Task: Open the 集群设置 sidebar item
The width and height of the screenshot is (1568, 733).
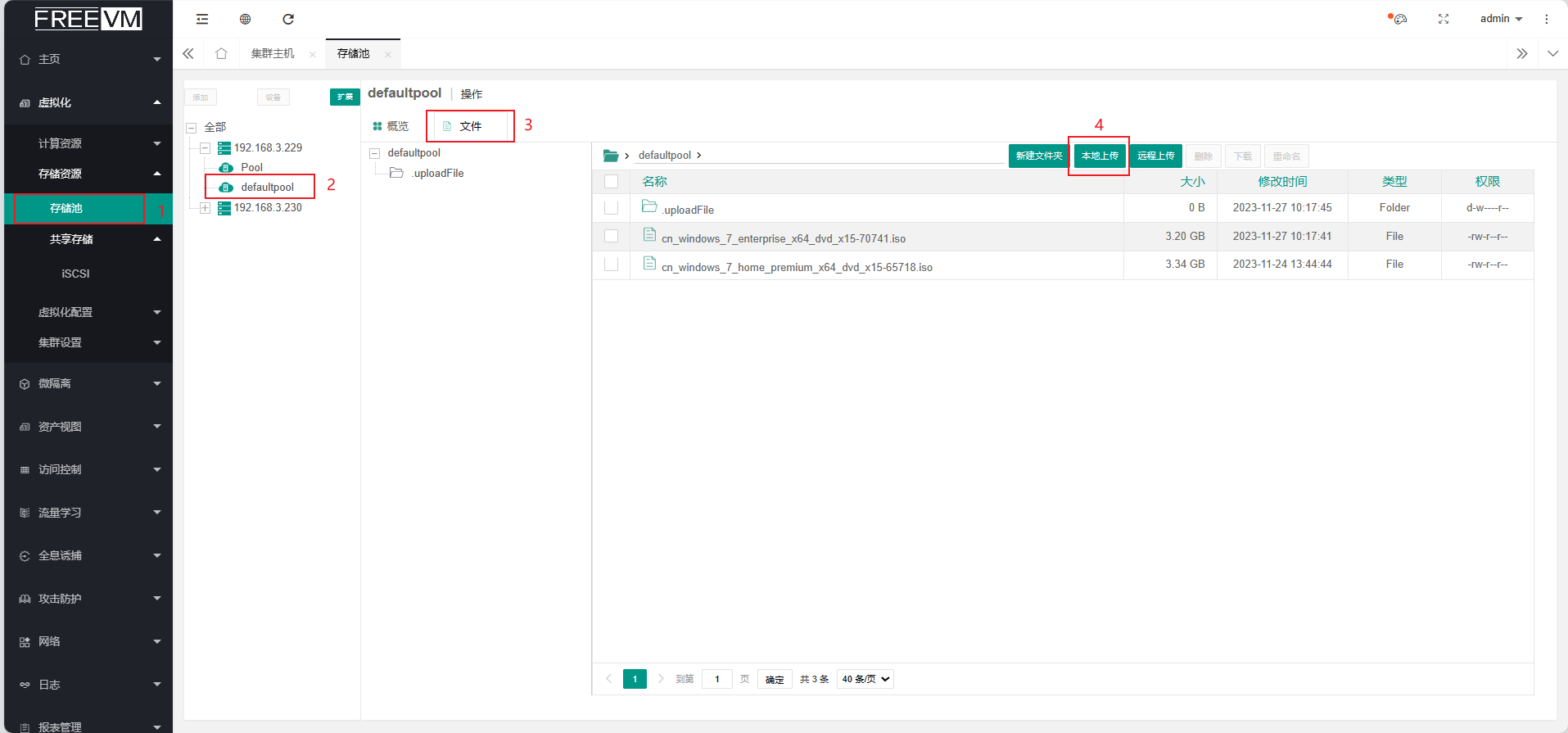Action: tap(88, 342)
